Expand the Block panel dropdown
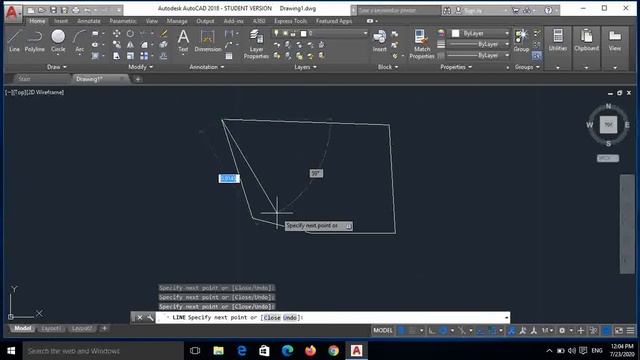 (x=388, y=67)
